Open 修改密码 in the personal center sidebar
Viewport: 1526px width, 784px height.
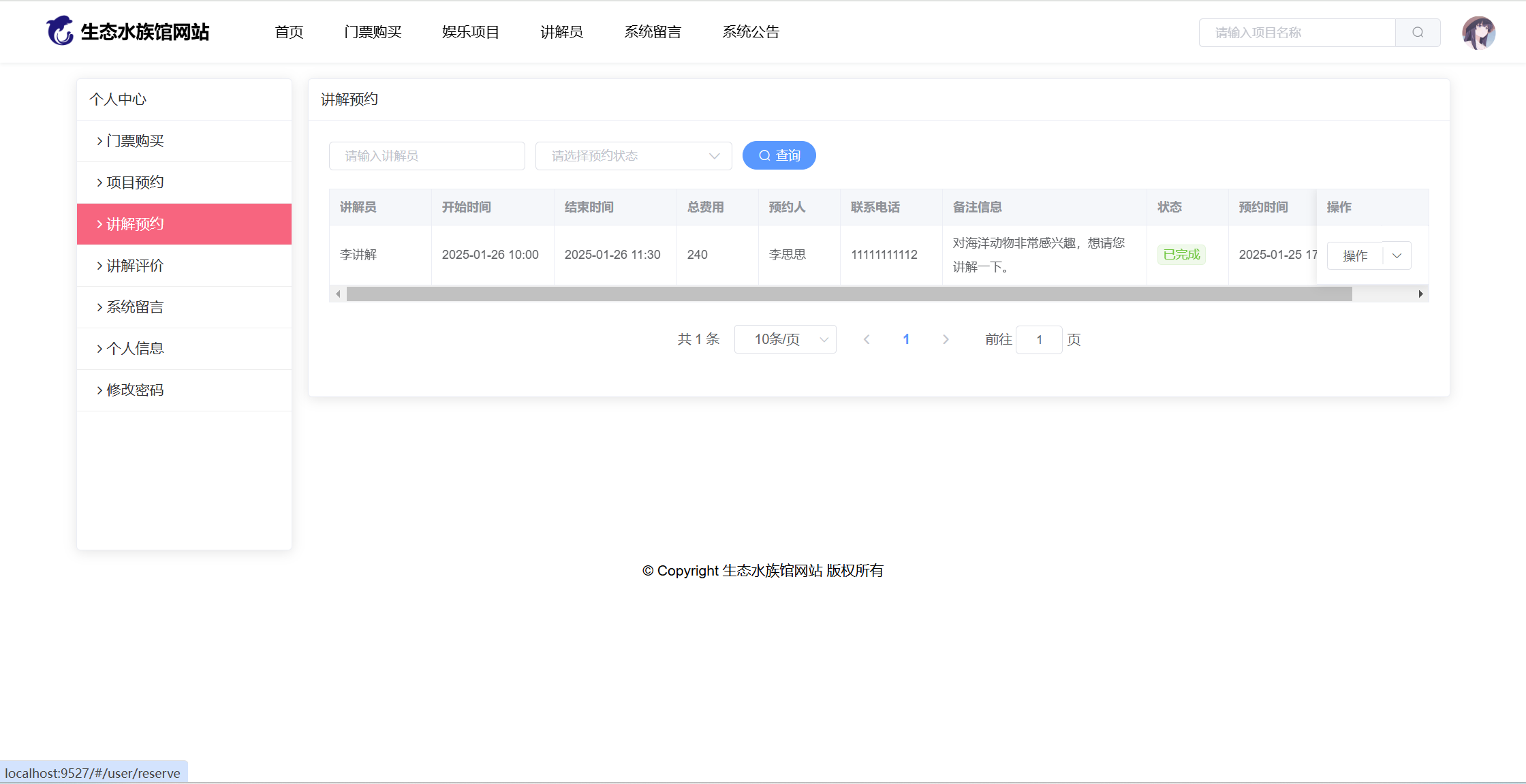(135, 390)
